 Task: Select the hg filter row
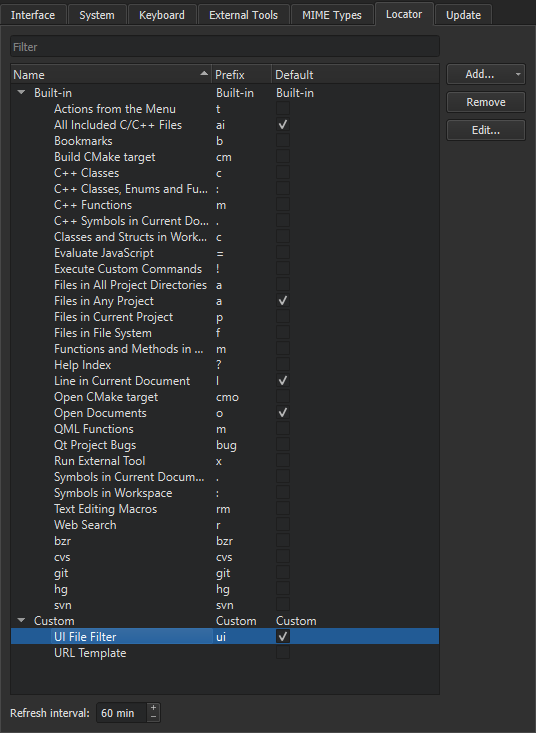[x=225, y=589]
